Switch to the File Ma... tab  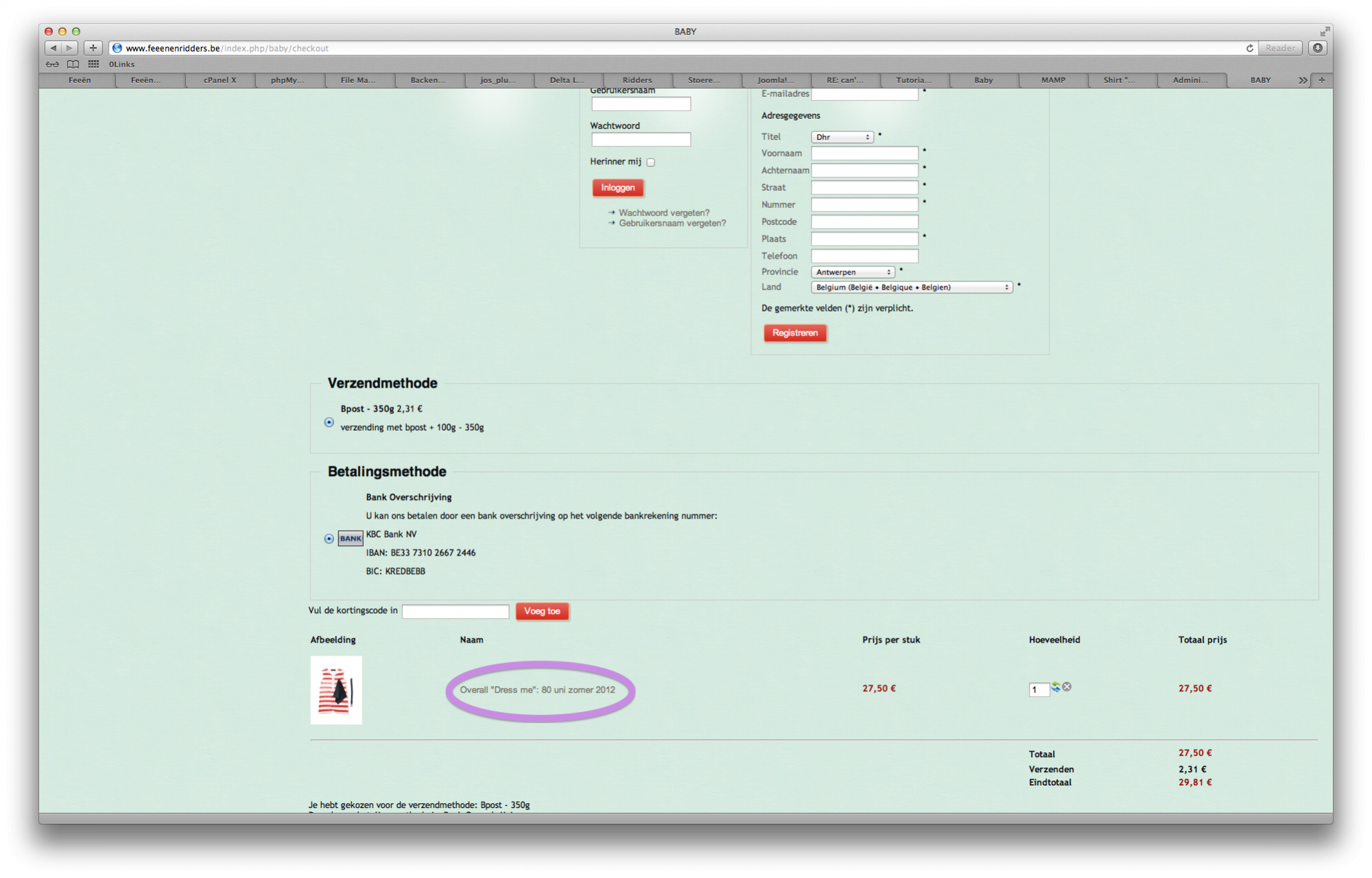tap(358, 80)
